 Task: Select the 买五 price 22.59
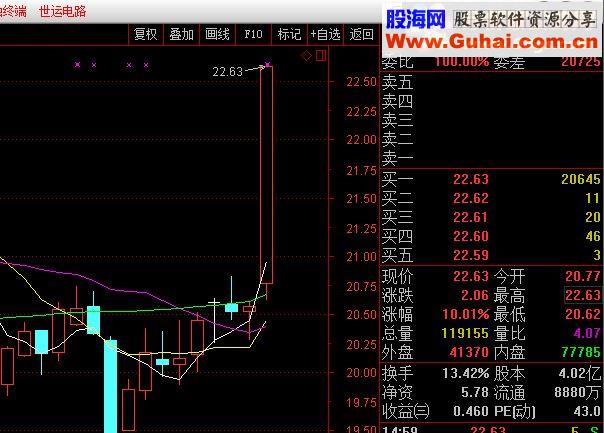pyautogui.click(x=471, y=255)
